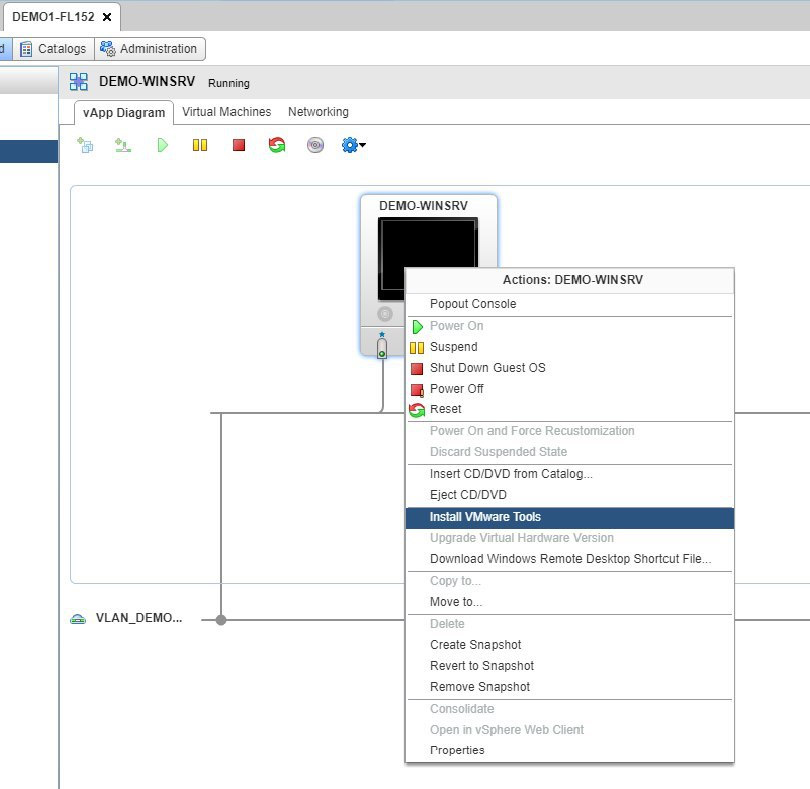Choose Move to... in the context menu
The width and height of the screenshot is (810, 789).
570,602
